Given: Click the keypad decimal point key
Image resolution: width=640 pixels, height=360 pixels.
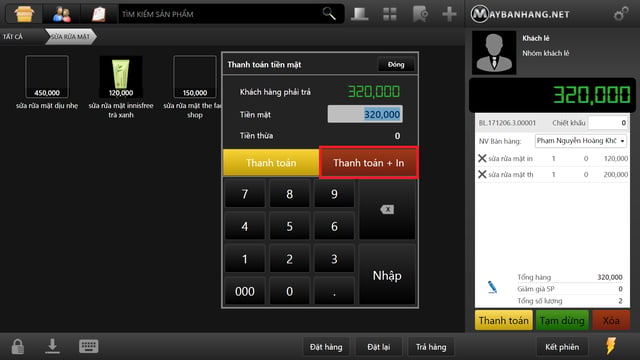Looking at the screenshot, I should [334, 291].
